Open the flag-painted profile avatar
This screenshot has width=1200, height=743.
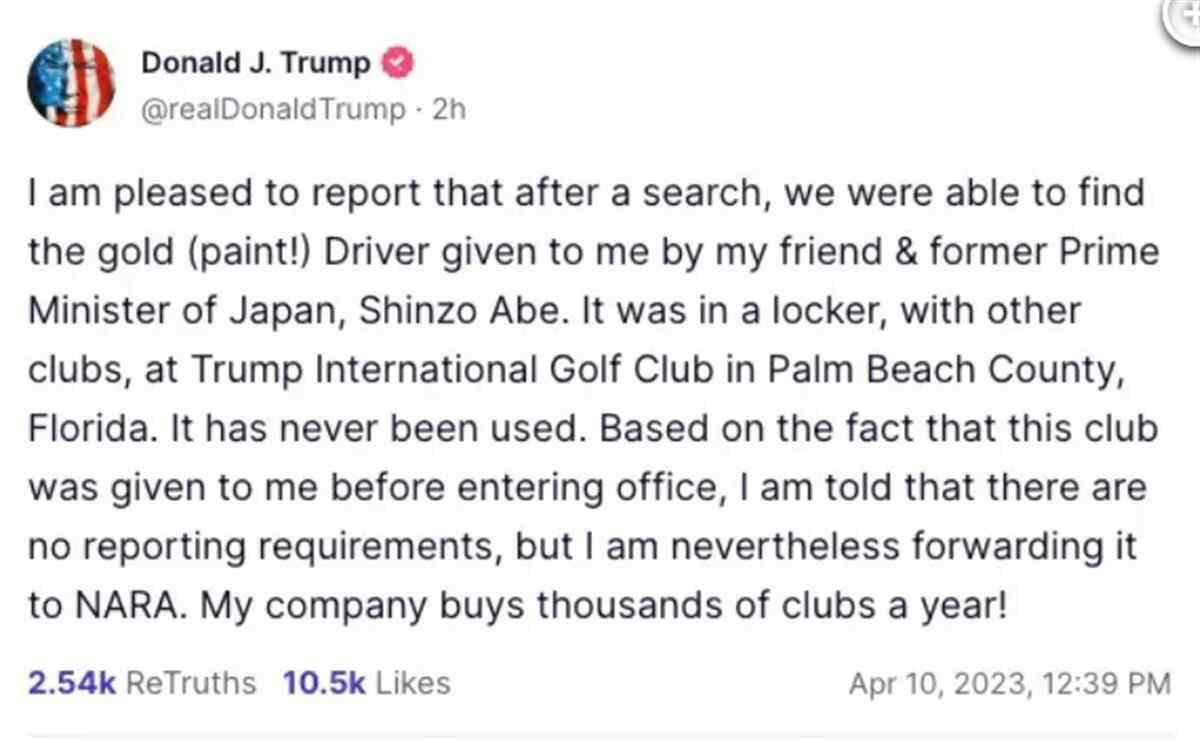[71, 83]
